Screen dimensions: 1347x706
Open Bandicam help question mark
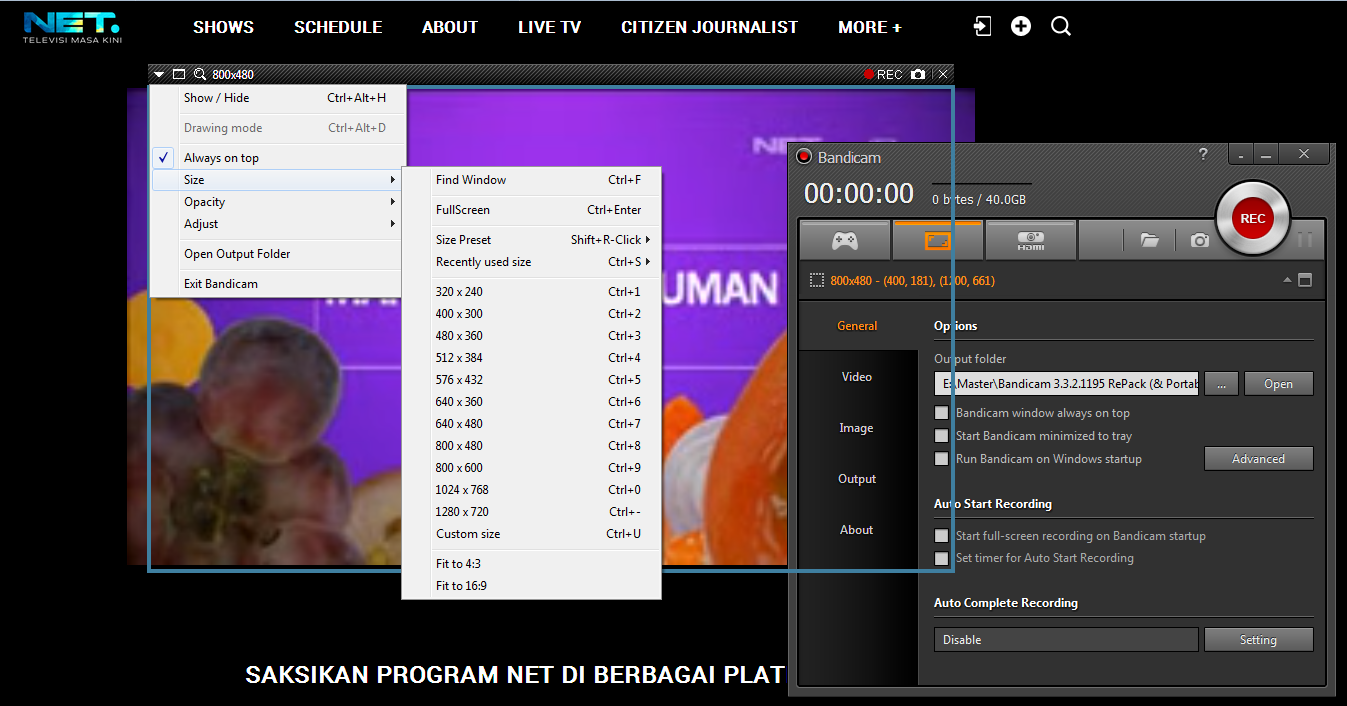click(x=1203, y=154)
